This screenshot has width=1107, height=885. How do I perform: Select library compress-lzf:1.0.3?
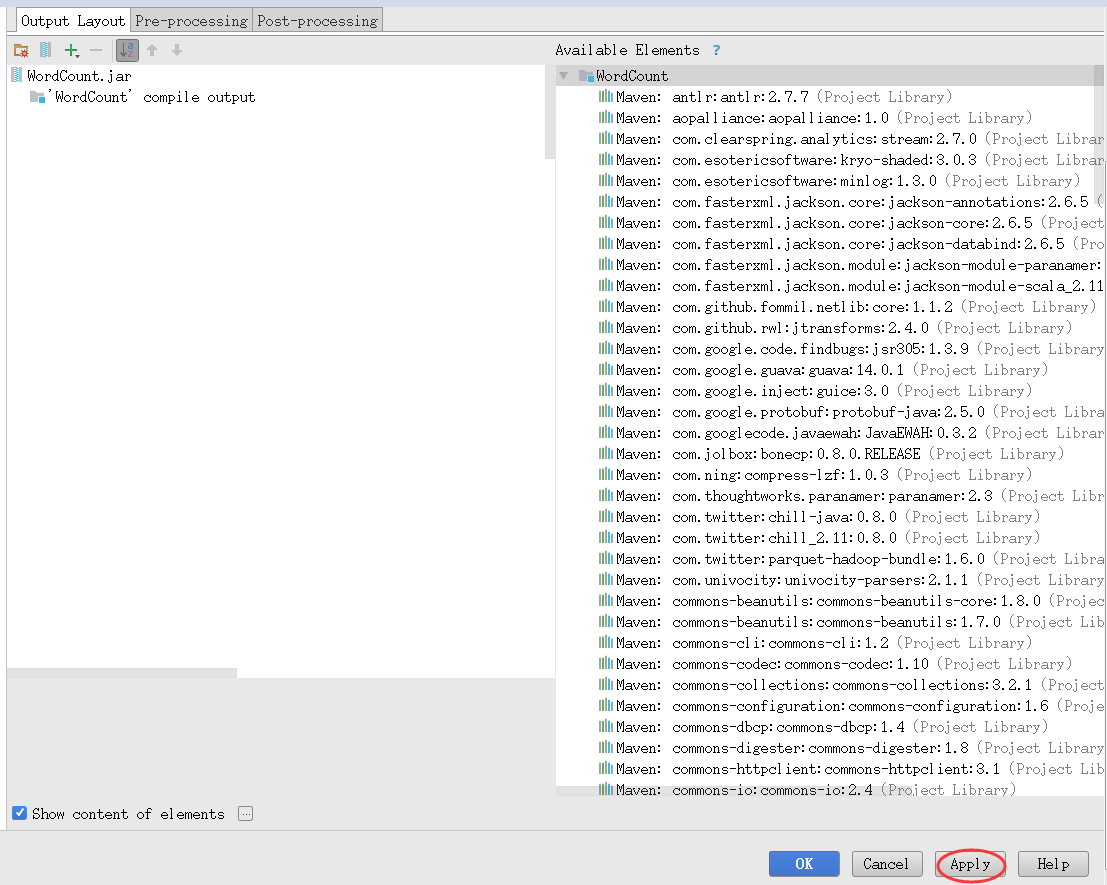point(815,475)
